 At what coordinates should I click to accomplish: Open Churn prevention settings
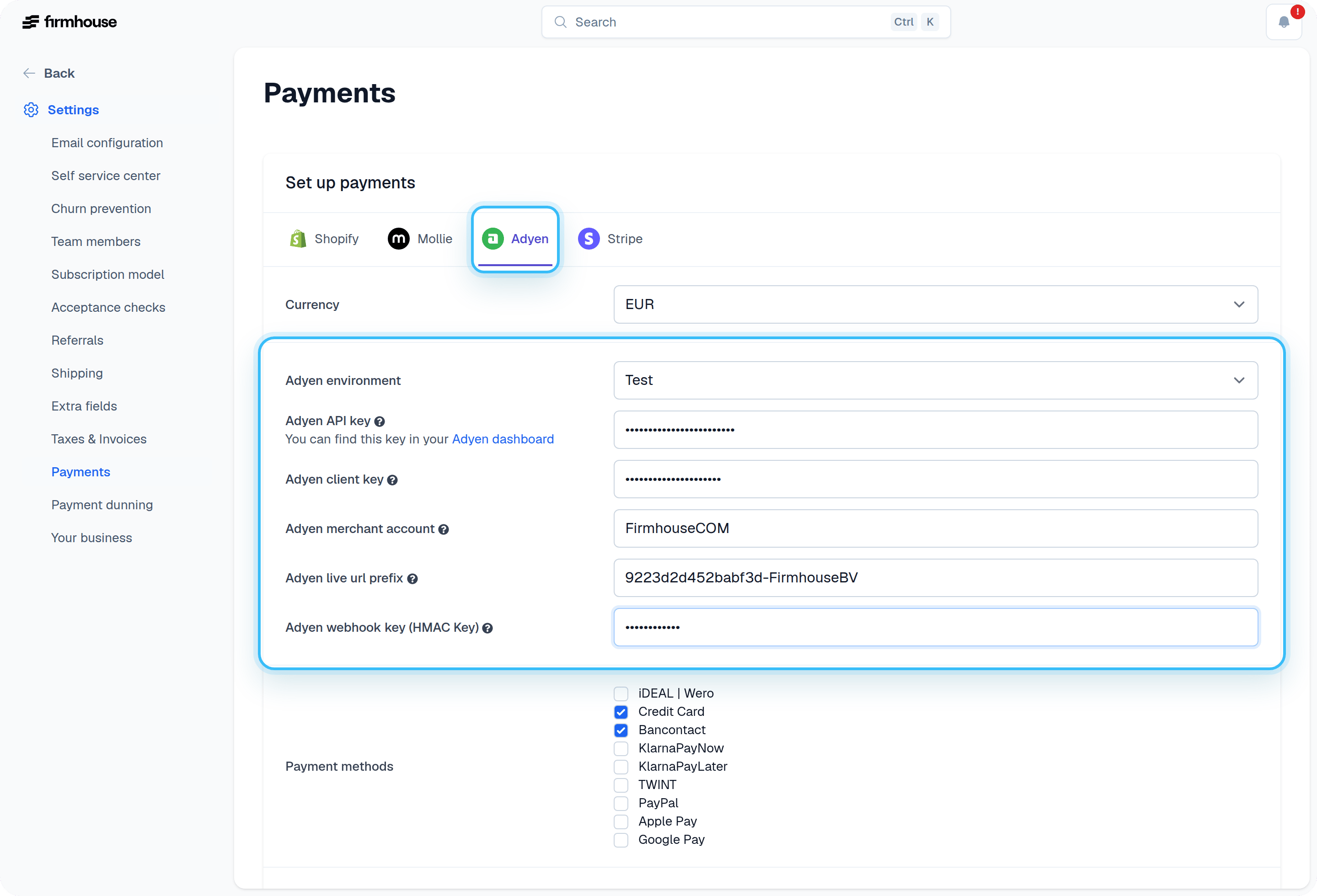click(x=101, y=209)
